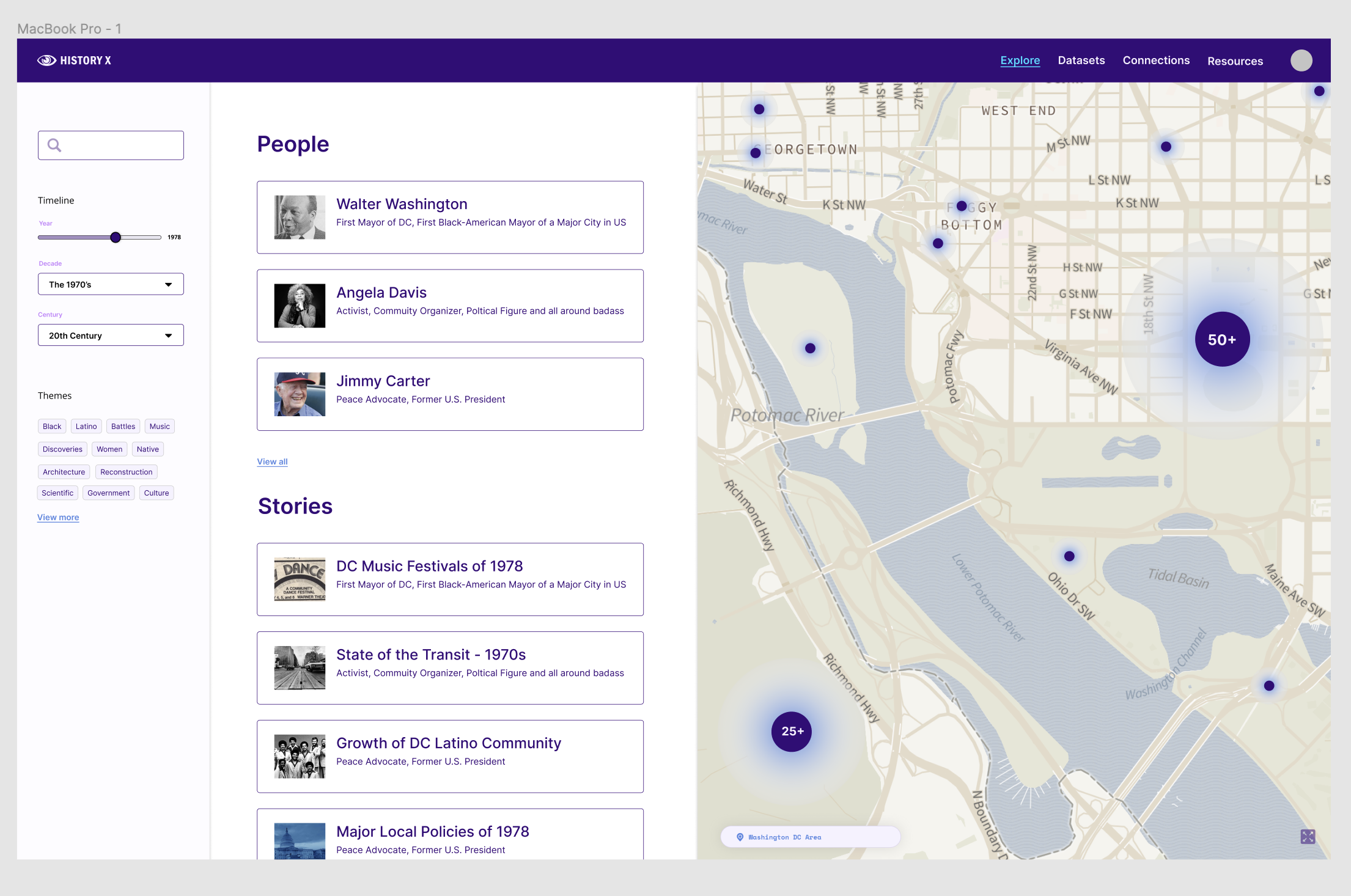Select the Government theme tag
This screenshot has width=1351, height=896.
coord(108,493)
